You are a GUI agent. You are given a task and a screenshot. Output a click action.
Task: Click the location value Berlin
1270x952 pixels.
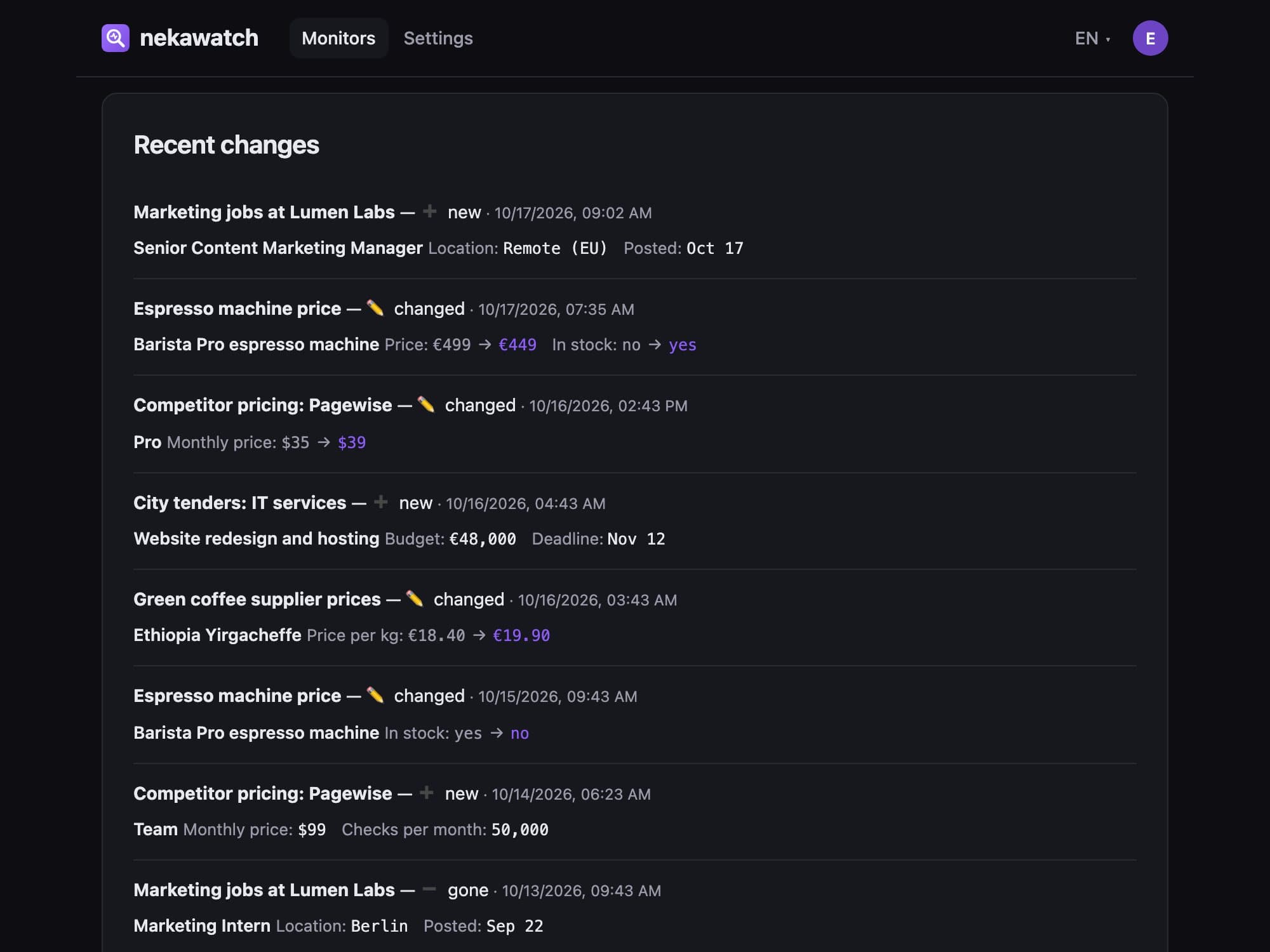(379, 926)
